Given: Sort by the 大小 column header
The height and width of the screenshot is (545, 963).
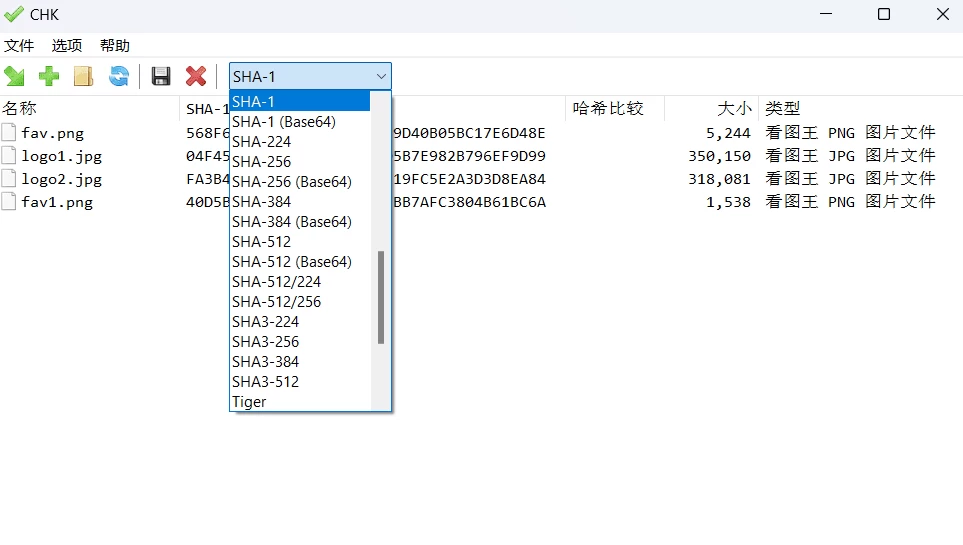Looking at the screenshot, I should click(734, 109).
